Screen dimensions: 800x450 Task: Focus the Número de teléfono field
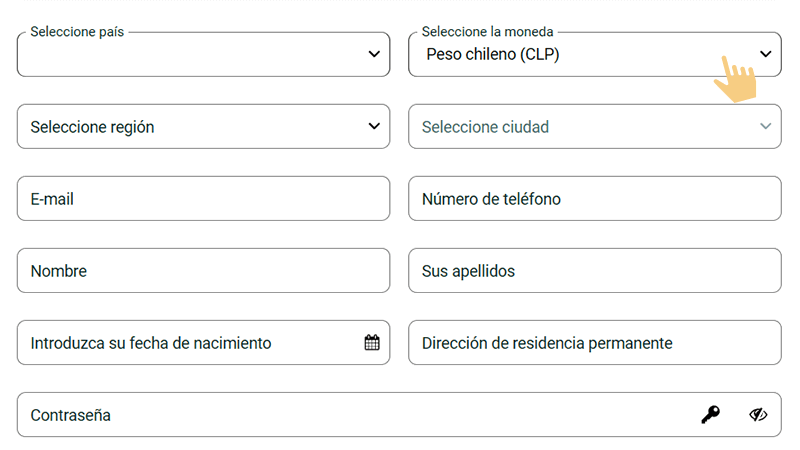tap(594, 199)
